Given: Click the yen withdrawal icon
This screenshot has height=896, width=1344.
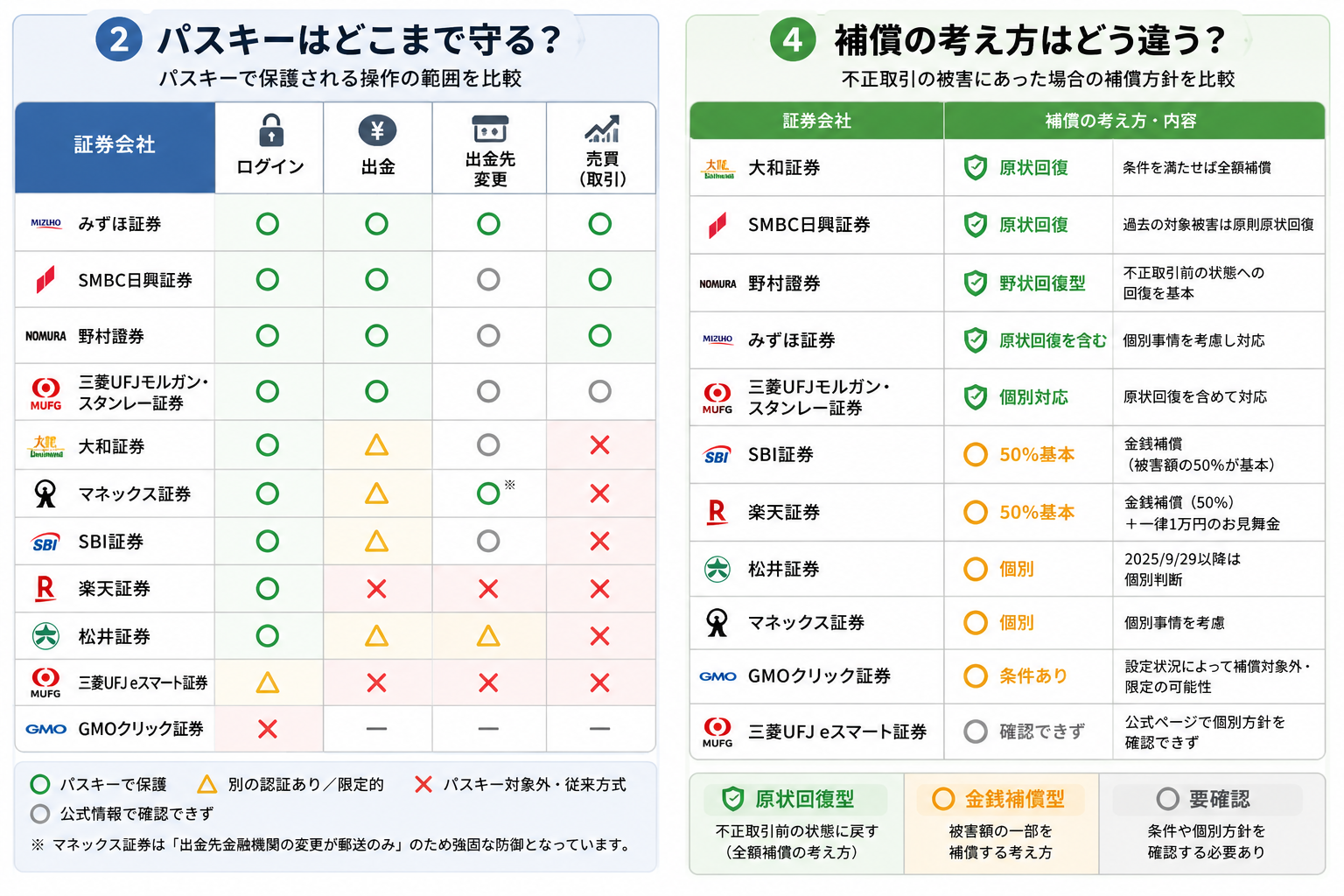Looking at the screenshot, I should click(378, 130).
